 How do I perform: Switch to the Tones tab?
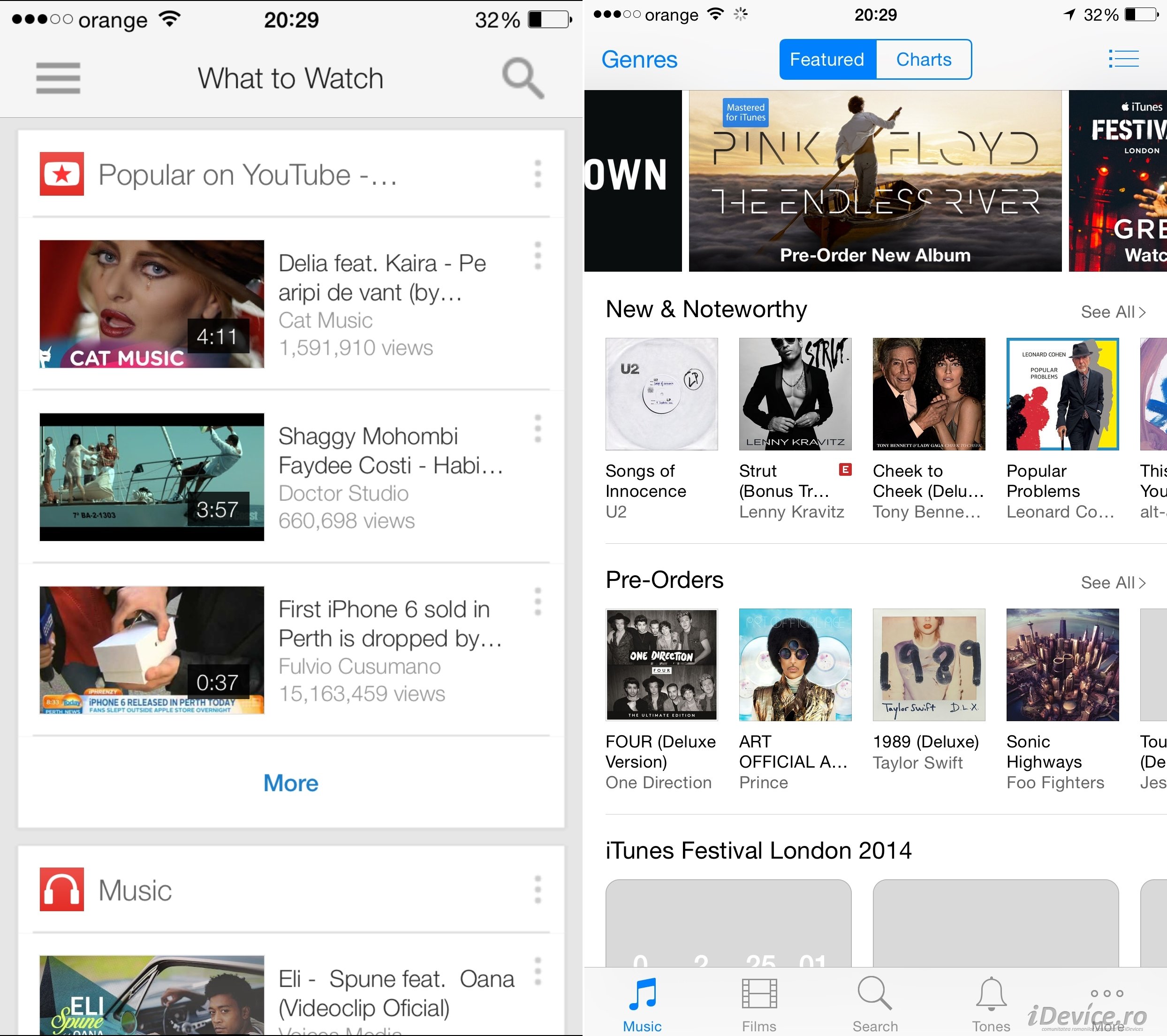pyautogui.click(x=992, y=1005)
